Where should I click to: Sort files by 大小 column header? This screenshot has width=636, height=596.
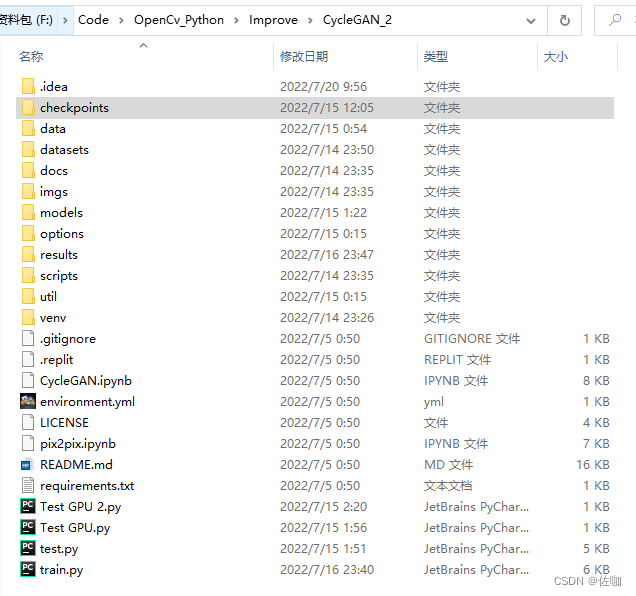pos(556,56)
